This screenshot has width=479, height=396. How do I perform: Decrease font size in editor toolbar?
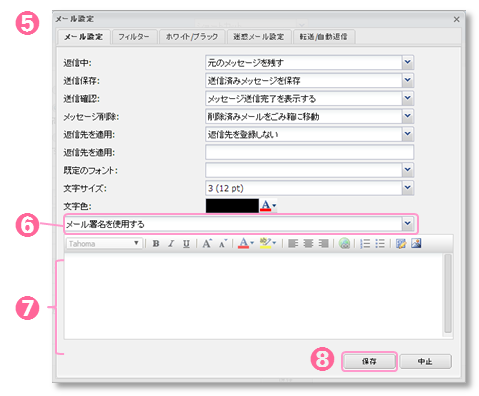pyautogui.click(x=223, y=244)
